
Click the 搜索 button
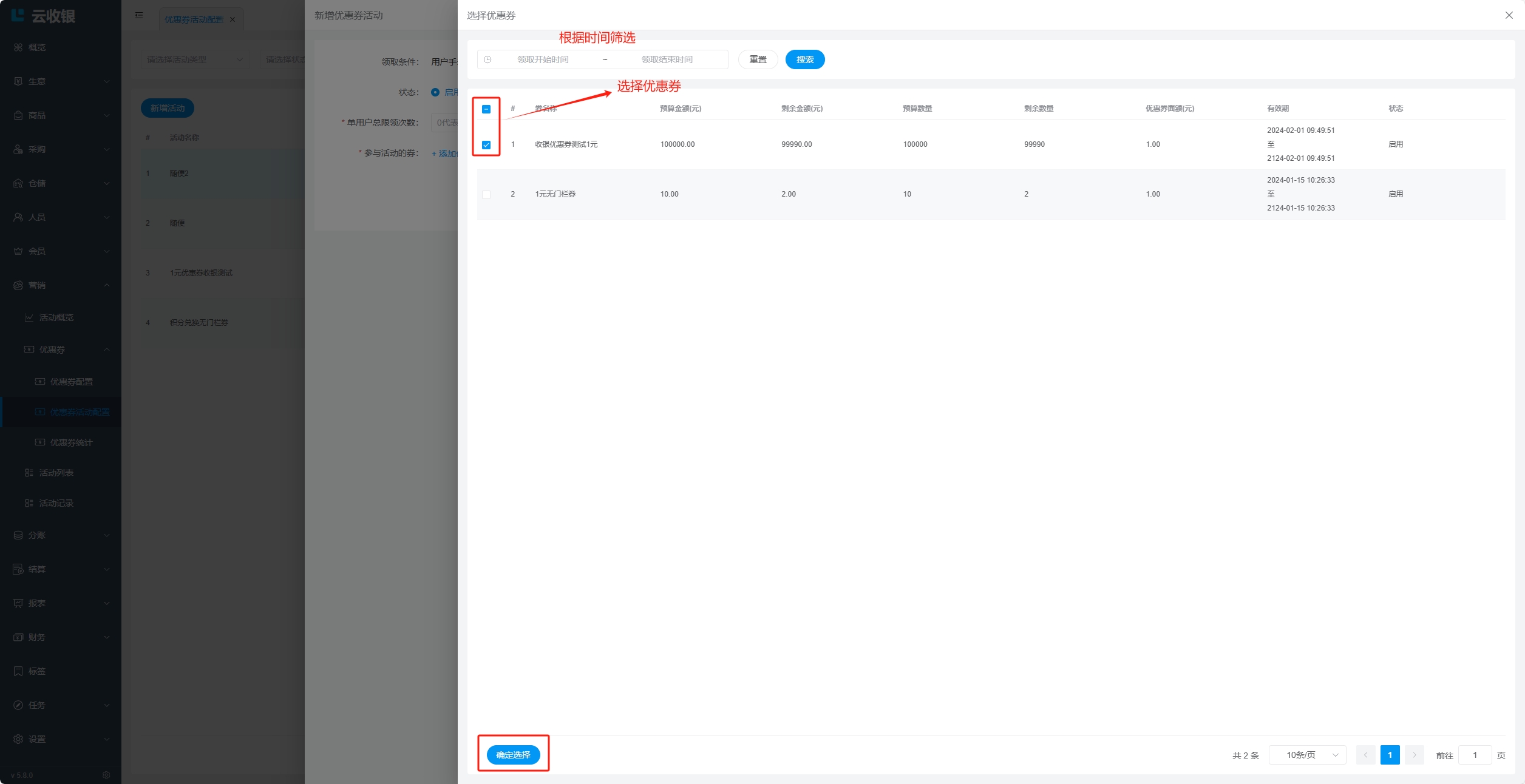(x=804, y=59)
